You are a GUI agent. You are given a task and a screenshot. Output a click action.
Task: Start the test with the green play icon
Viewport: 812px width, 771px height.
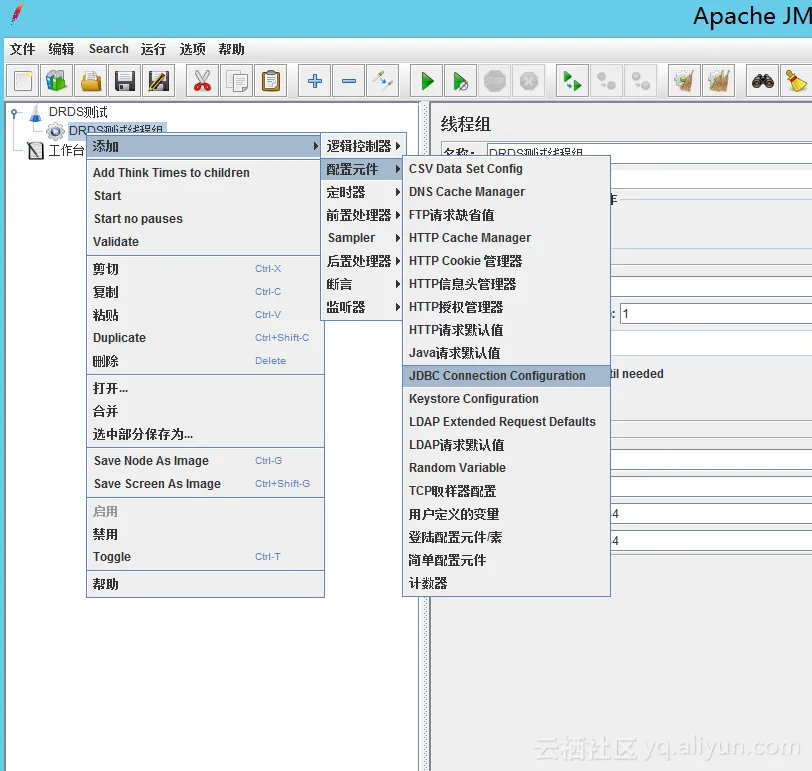427,81
